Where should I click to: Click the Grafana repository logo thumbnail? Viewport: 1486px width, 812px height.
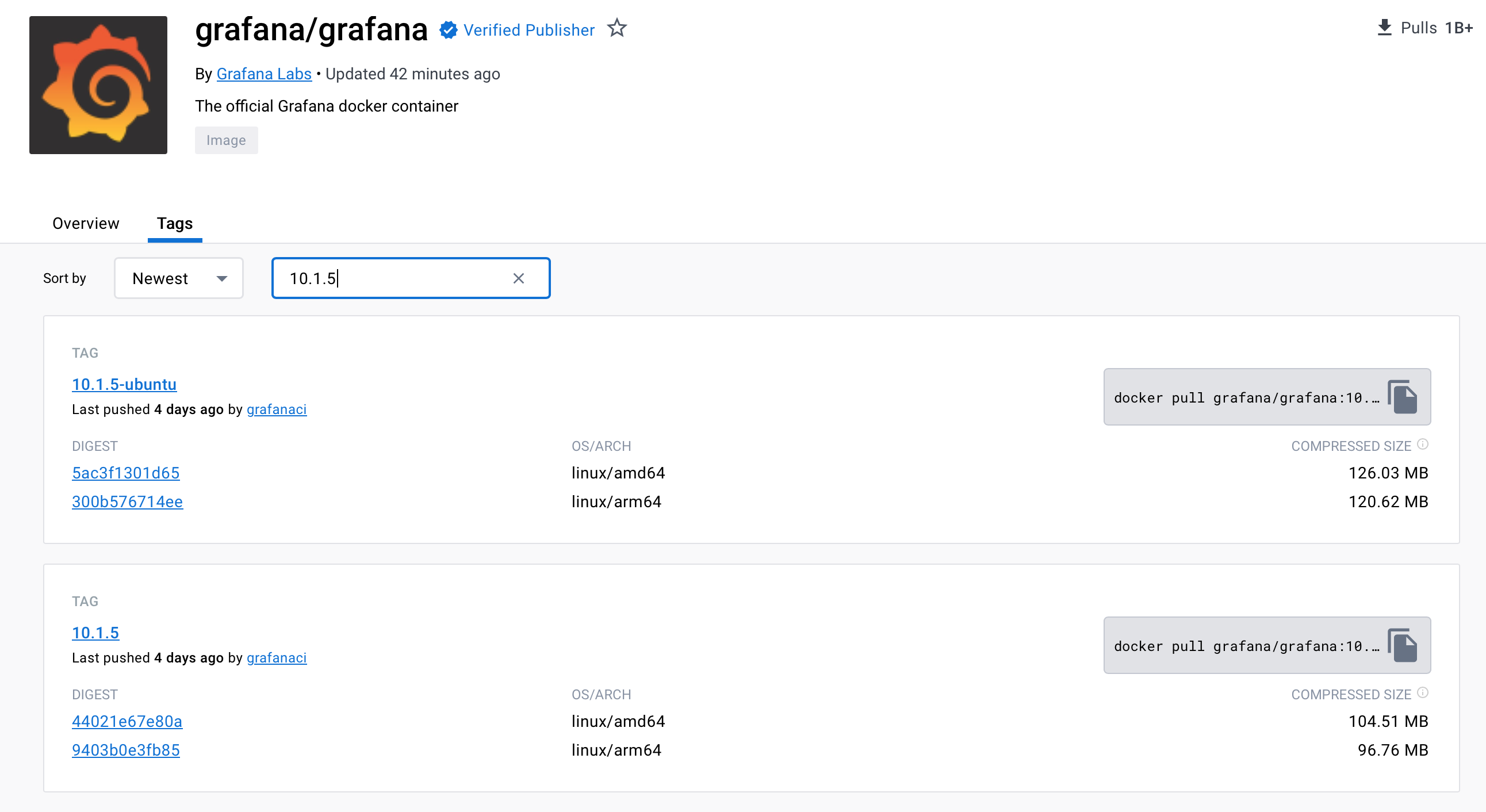pos(98,85)
